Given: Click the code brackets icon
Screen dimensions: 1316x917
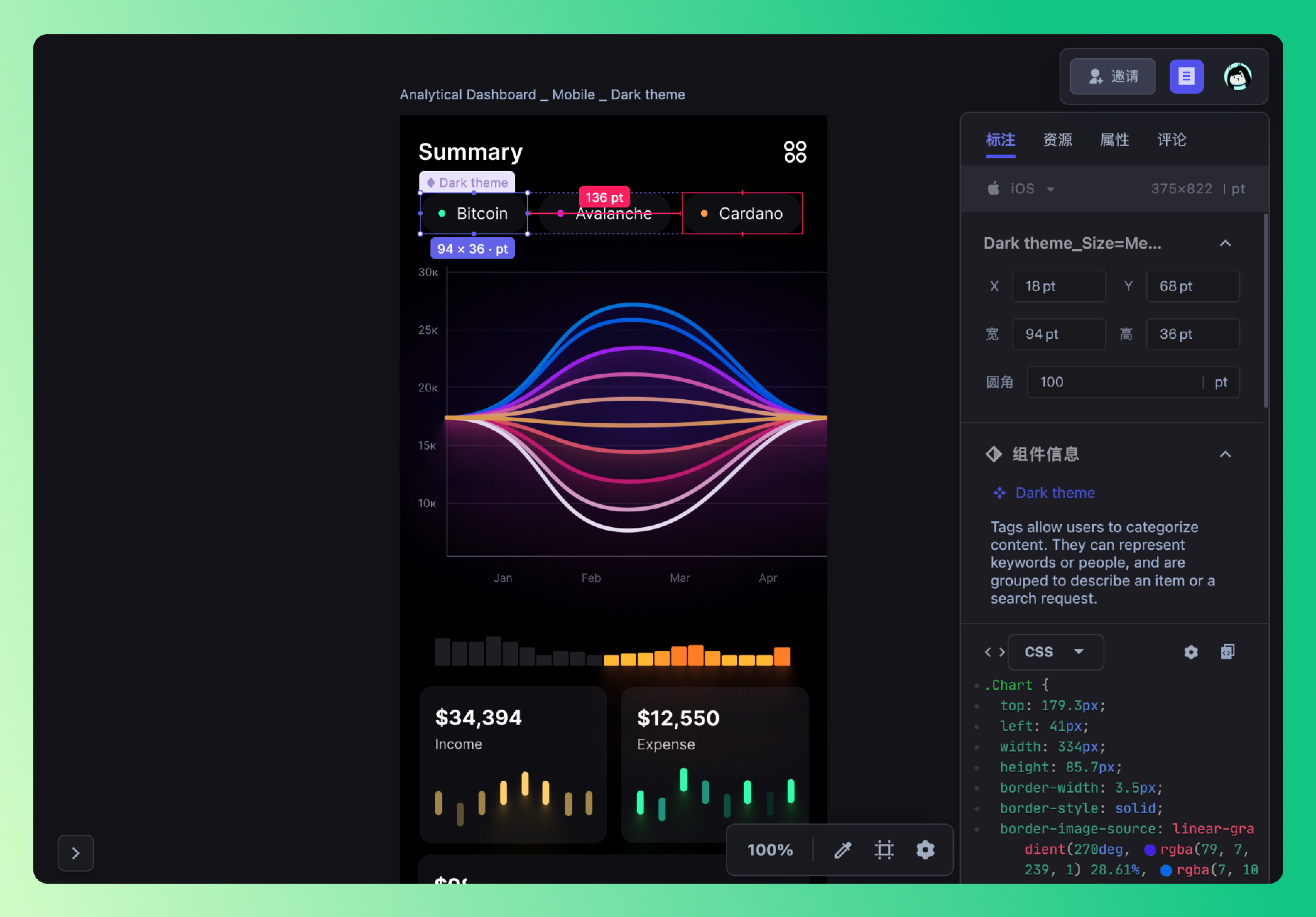Looking at the screenshot, I should click(994, 652).
